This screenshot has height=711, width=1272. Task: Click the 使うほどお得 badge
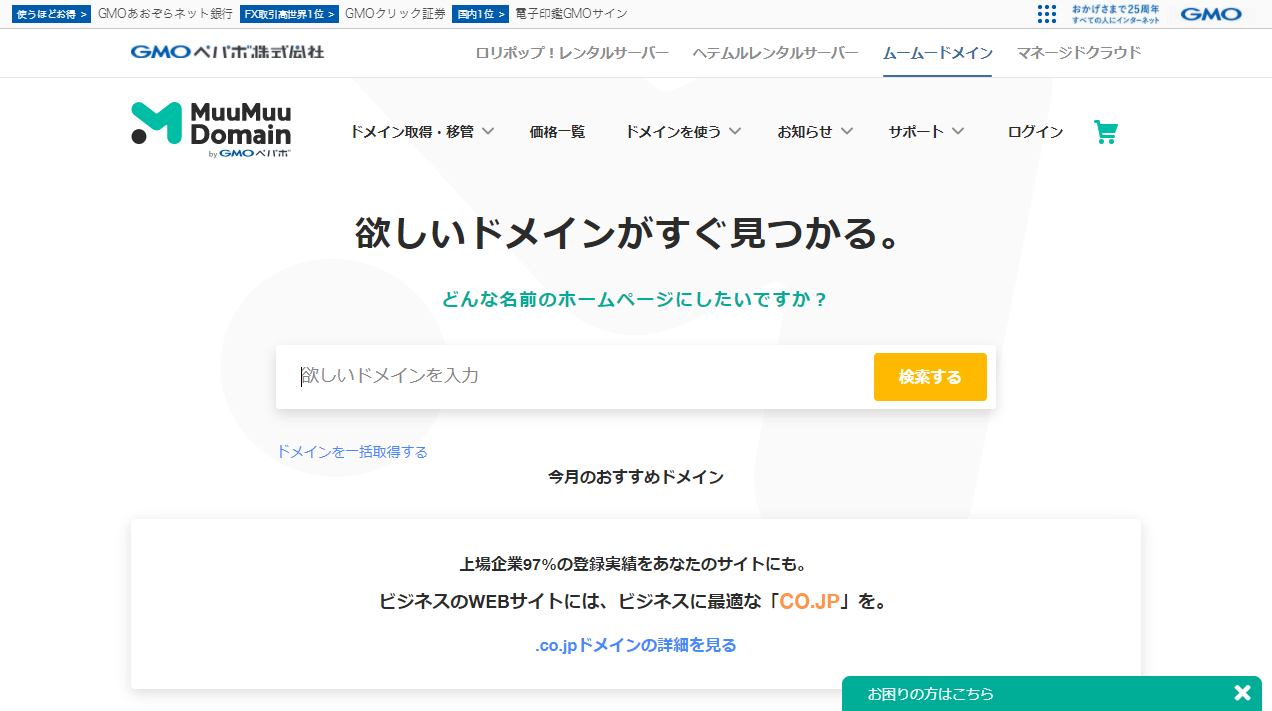click(x=51, y=14)
